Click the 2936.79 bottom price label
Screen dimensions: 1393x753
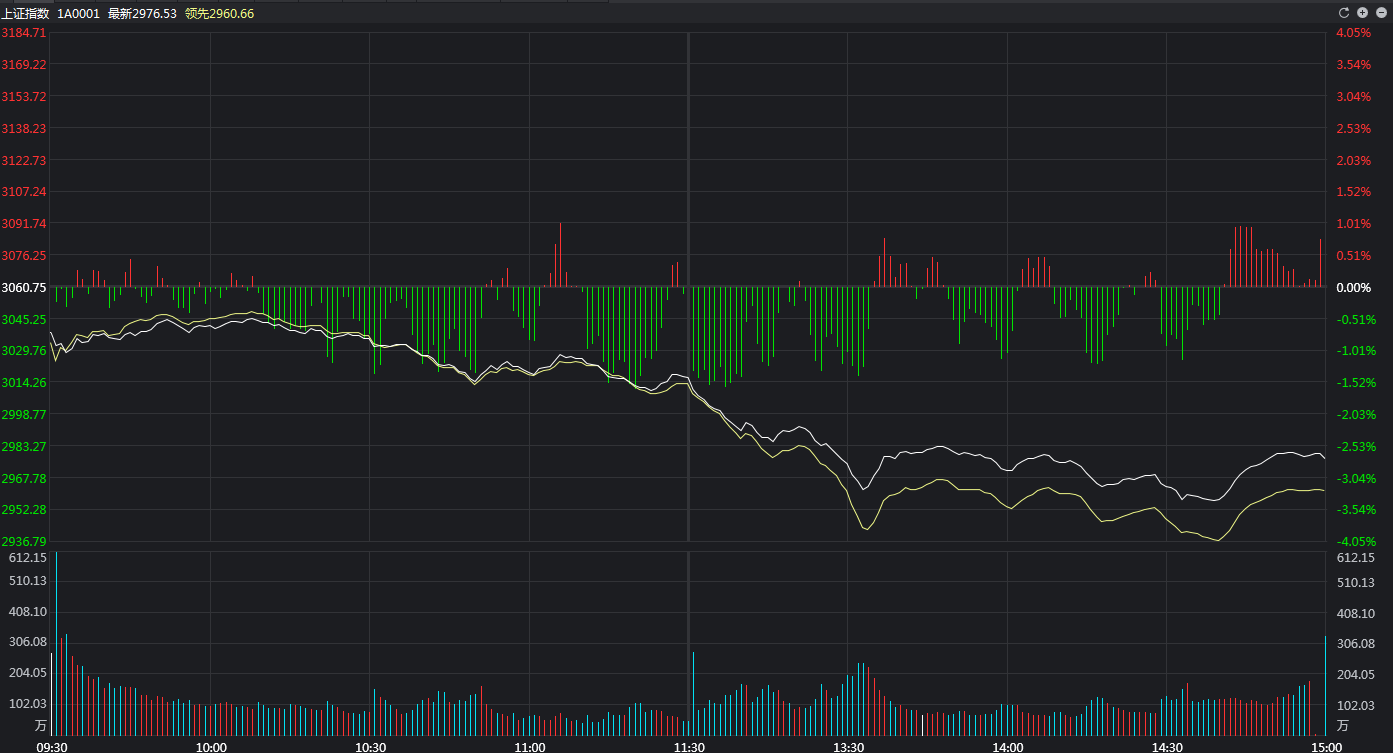(24, 541)
